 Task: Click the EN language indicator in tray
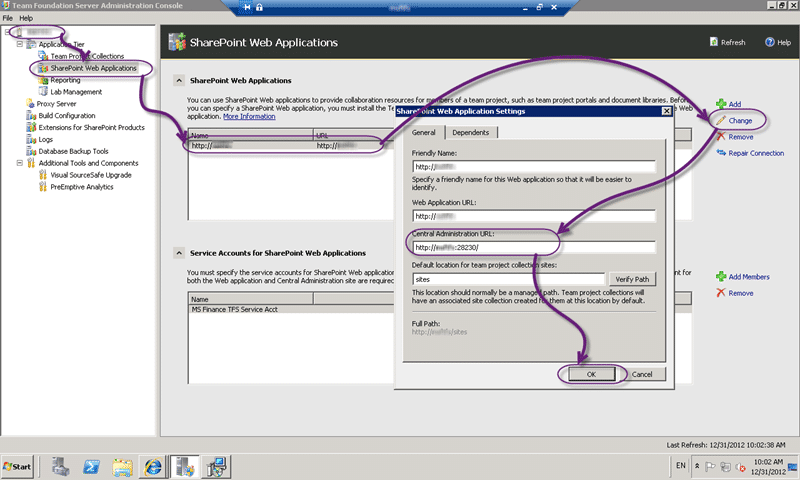(681, 466)
